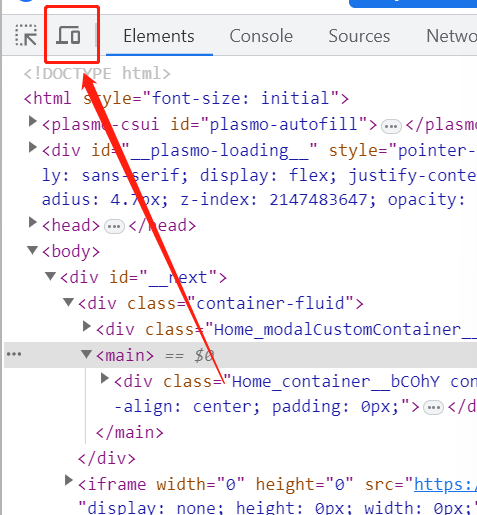Select the <body> row
The image size is (477, 515).
click(71, 251)
